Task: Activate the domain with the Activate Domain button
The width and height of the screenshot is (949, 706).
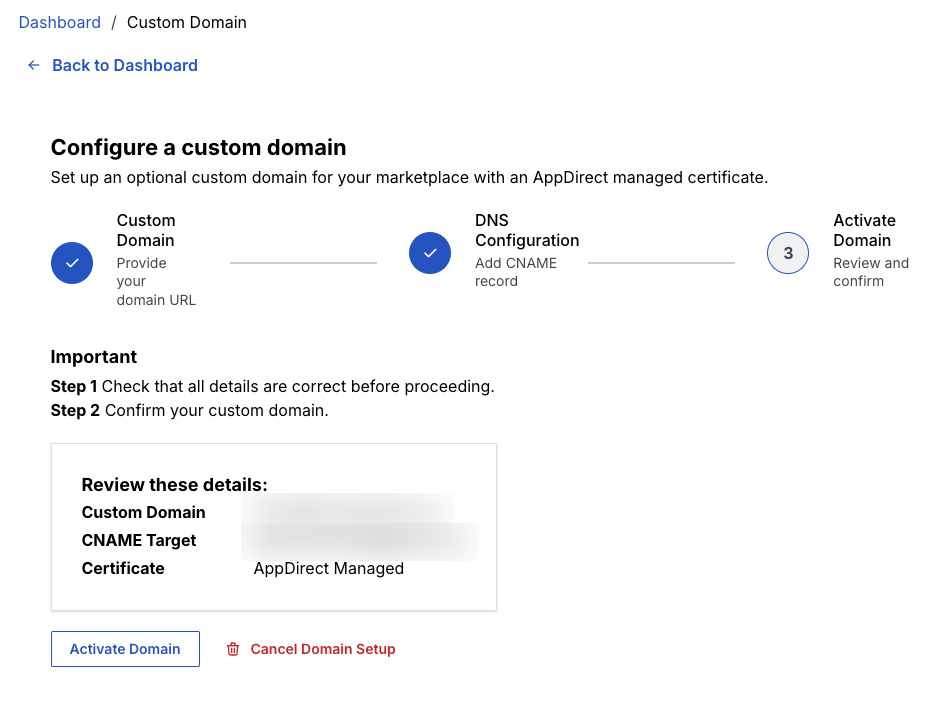Action: [x=125, y=649]
